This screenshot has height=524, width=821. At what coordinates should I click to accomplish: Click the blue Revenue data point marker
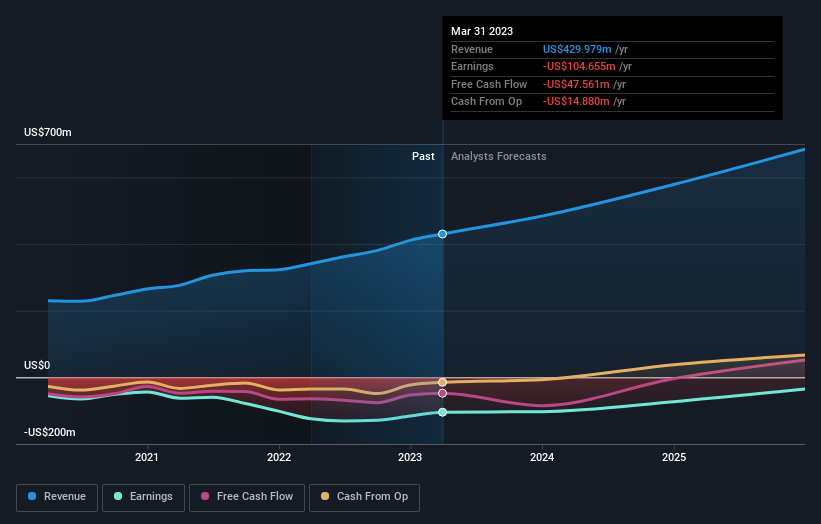pyautogui.click(x=442, y=234)
